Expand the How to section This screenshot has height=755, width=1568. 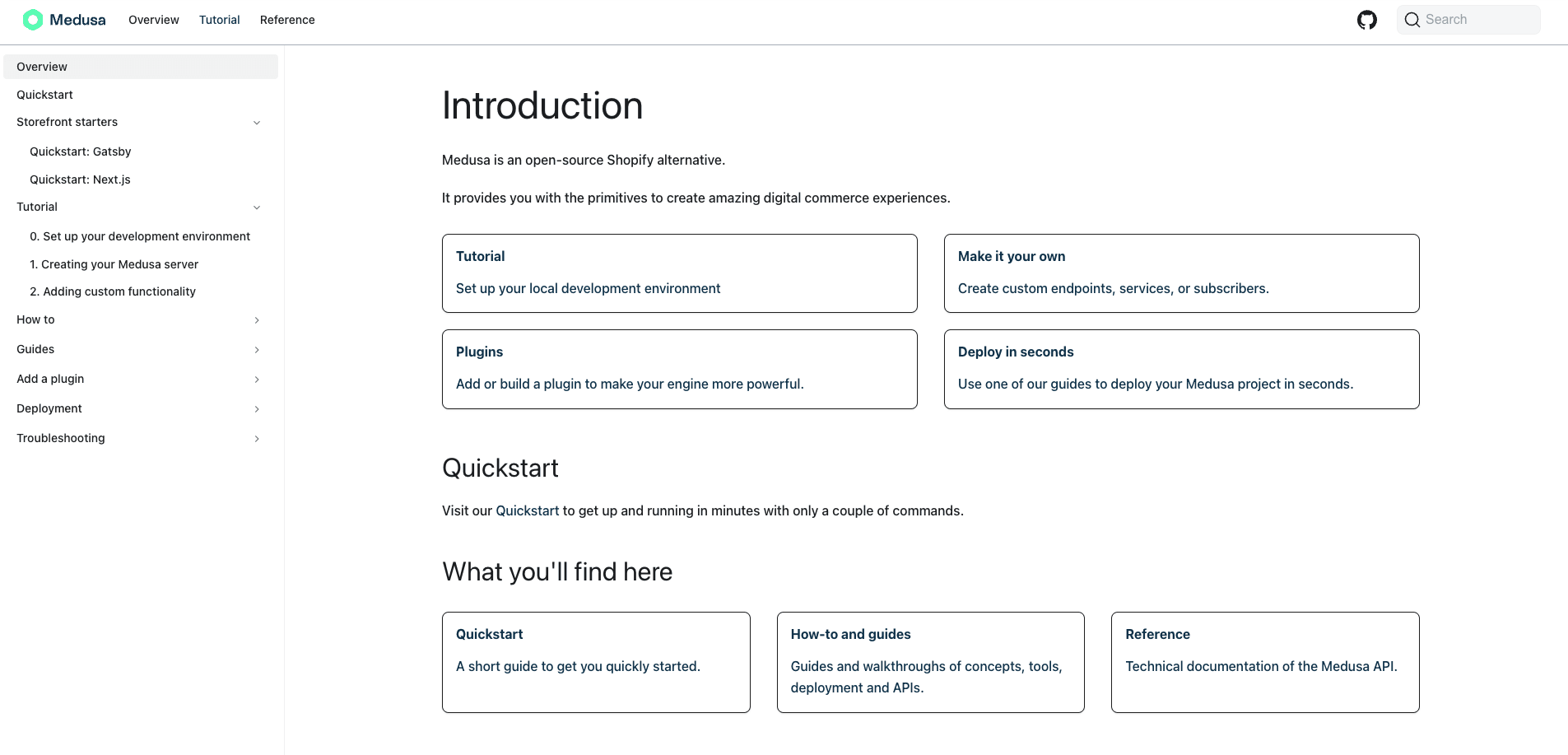[x=257, y=320]
